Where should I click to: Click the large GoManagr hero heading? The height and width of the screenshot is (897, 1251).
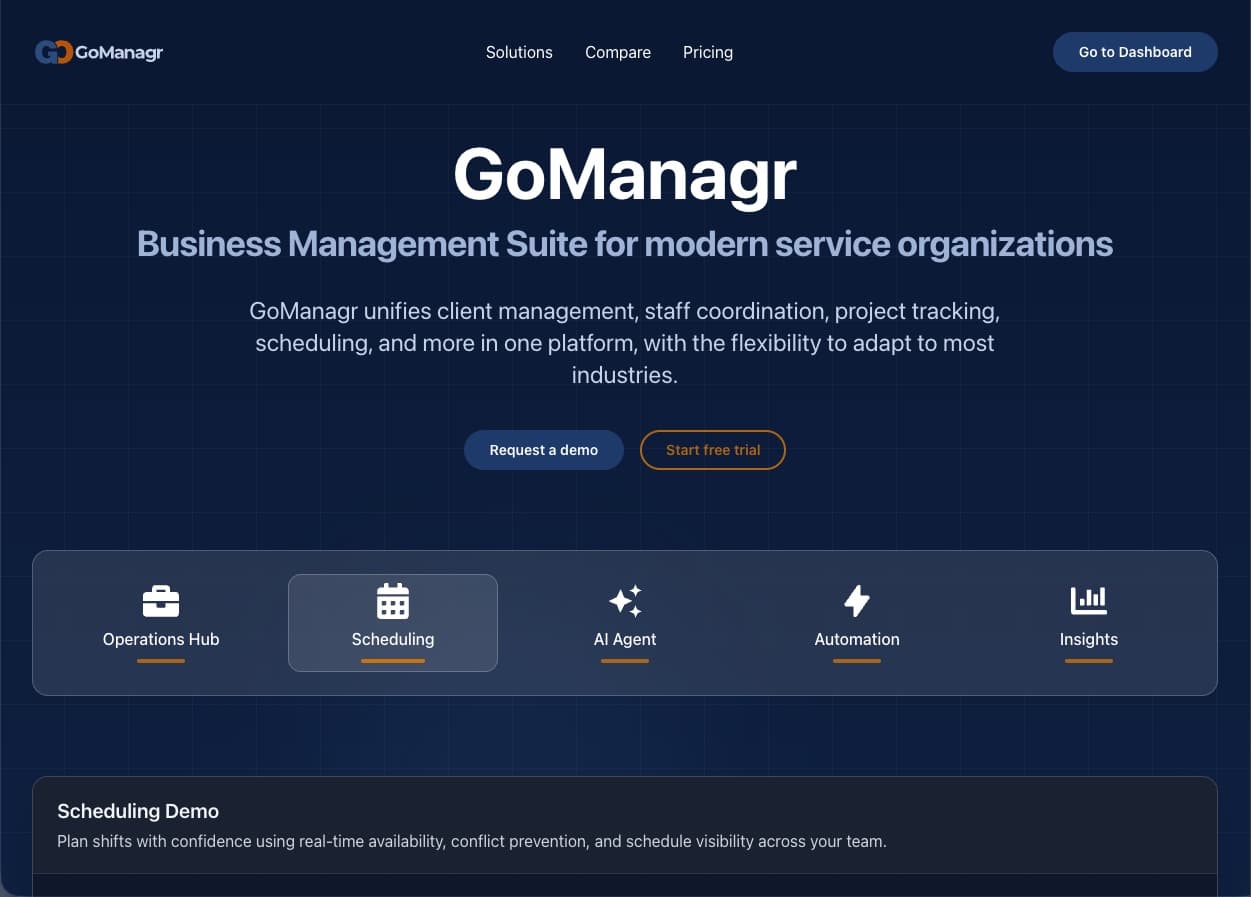point(625,176)
